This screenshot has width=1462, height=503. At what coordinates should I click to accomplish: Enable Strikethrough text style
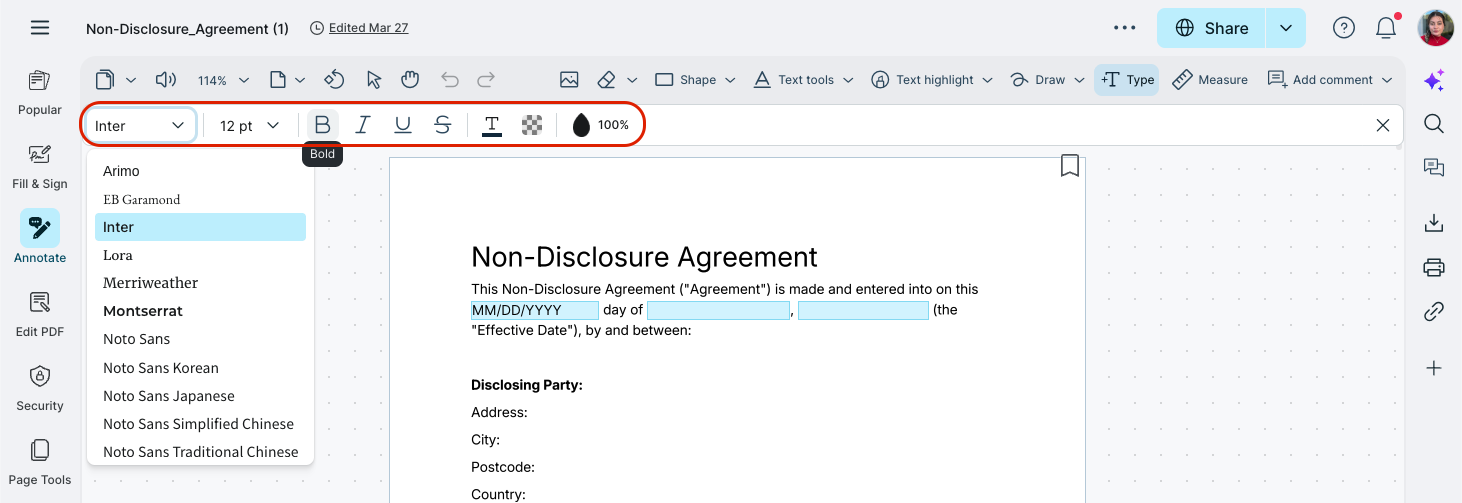click(442, 125)
